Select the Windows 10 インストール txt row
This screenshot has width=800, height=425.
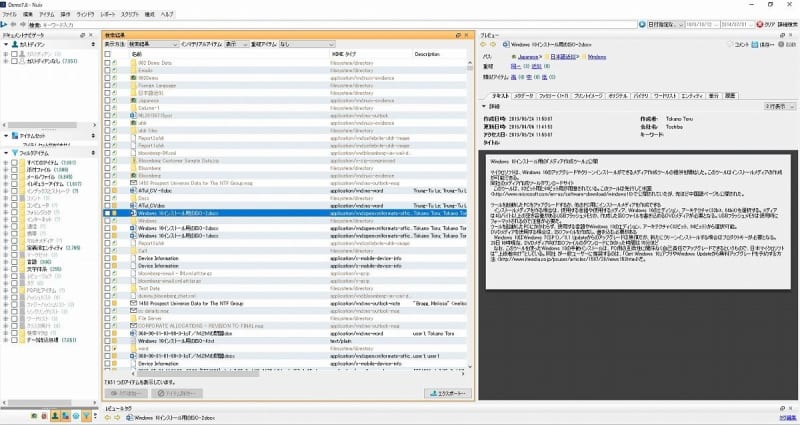(x=286, y=341)
